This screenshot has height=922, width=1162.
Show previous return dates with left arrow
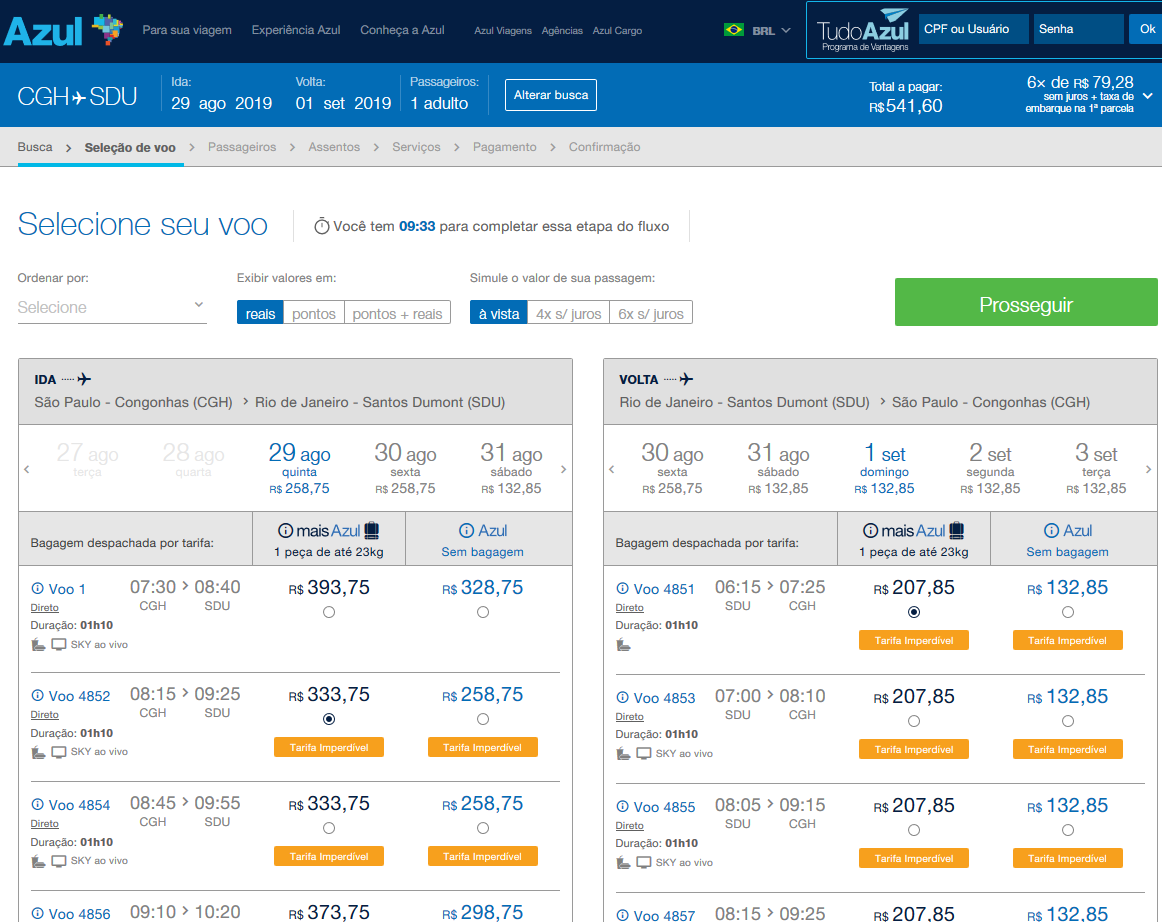[x=611, y=469]
